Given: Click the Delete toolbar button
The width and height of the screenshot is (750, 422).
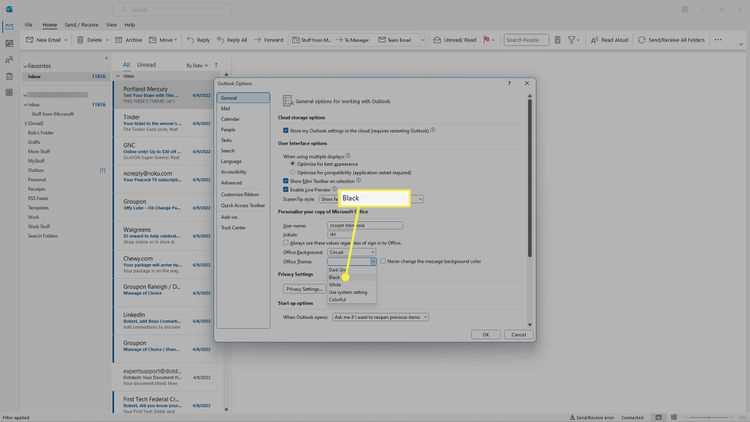Looking at the screenshot, I should tap(89, 40).
